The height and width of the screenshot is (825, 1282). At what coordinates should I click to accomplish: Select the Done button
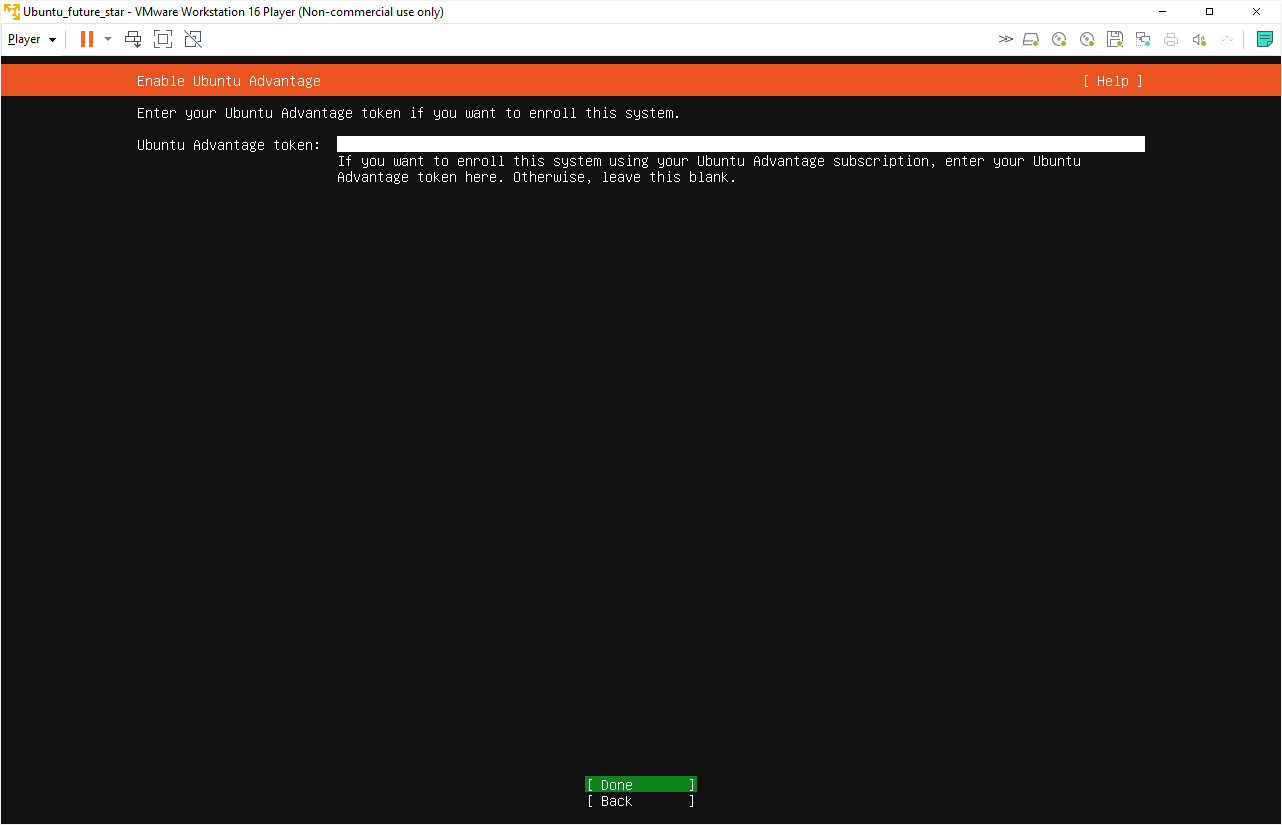641,785
